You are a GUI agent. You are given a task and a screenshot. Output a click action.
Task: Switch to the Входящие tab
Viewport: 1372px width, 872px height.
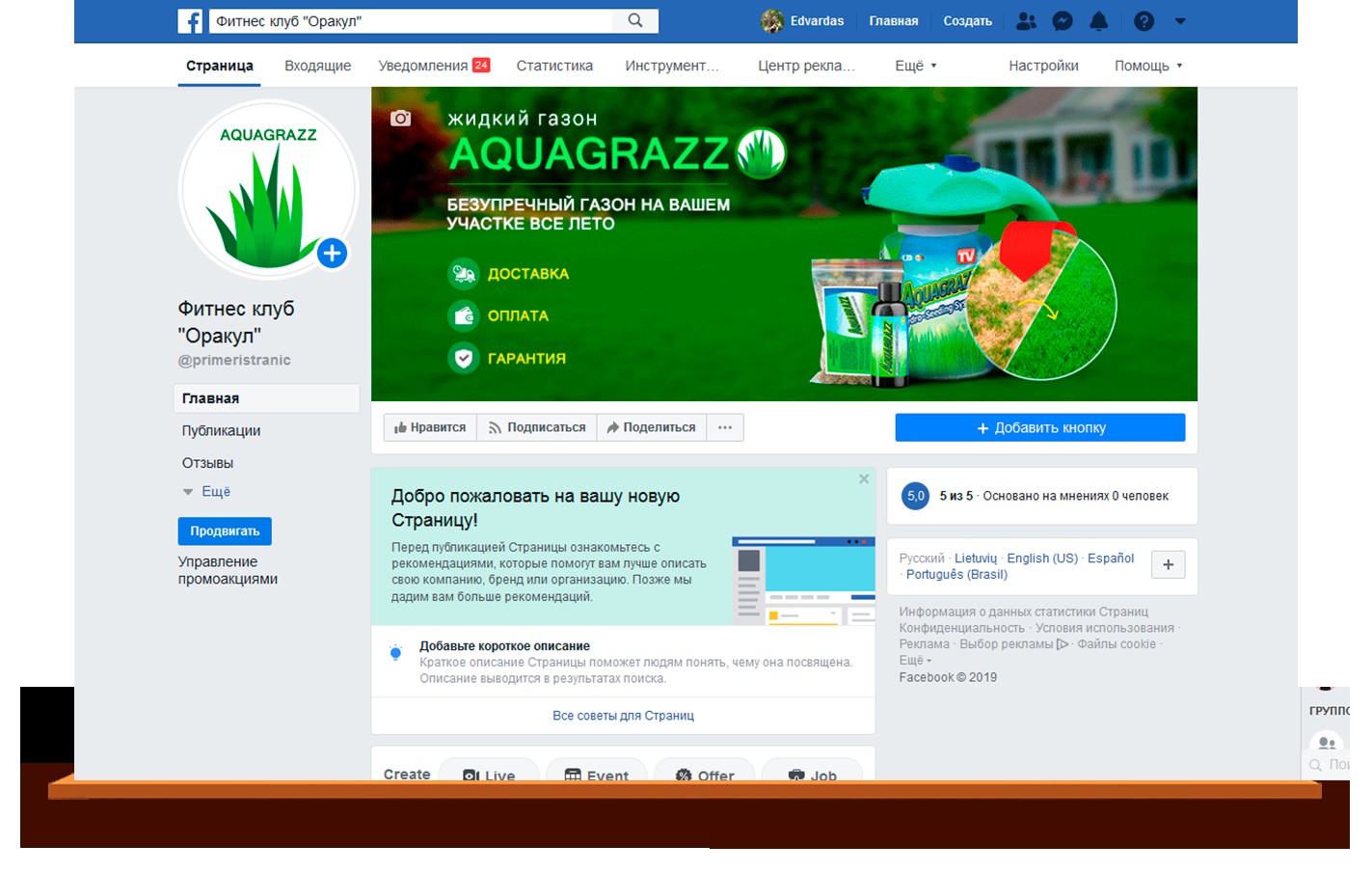point(317,66)
